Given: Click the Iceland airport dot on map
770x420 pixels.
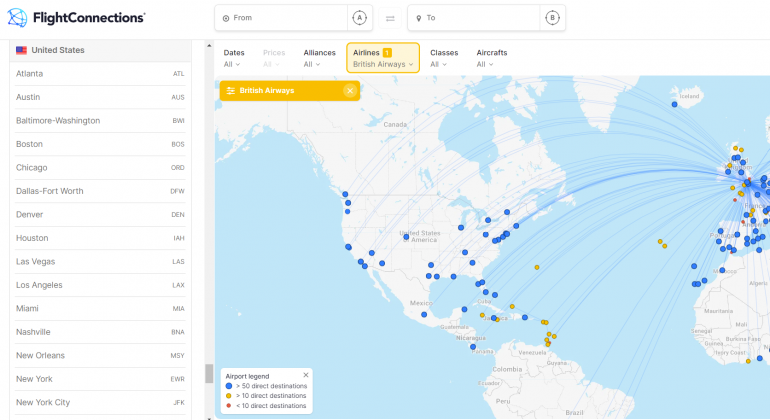Looking at the screenshot, I should (674, 104).
